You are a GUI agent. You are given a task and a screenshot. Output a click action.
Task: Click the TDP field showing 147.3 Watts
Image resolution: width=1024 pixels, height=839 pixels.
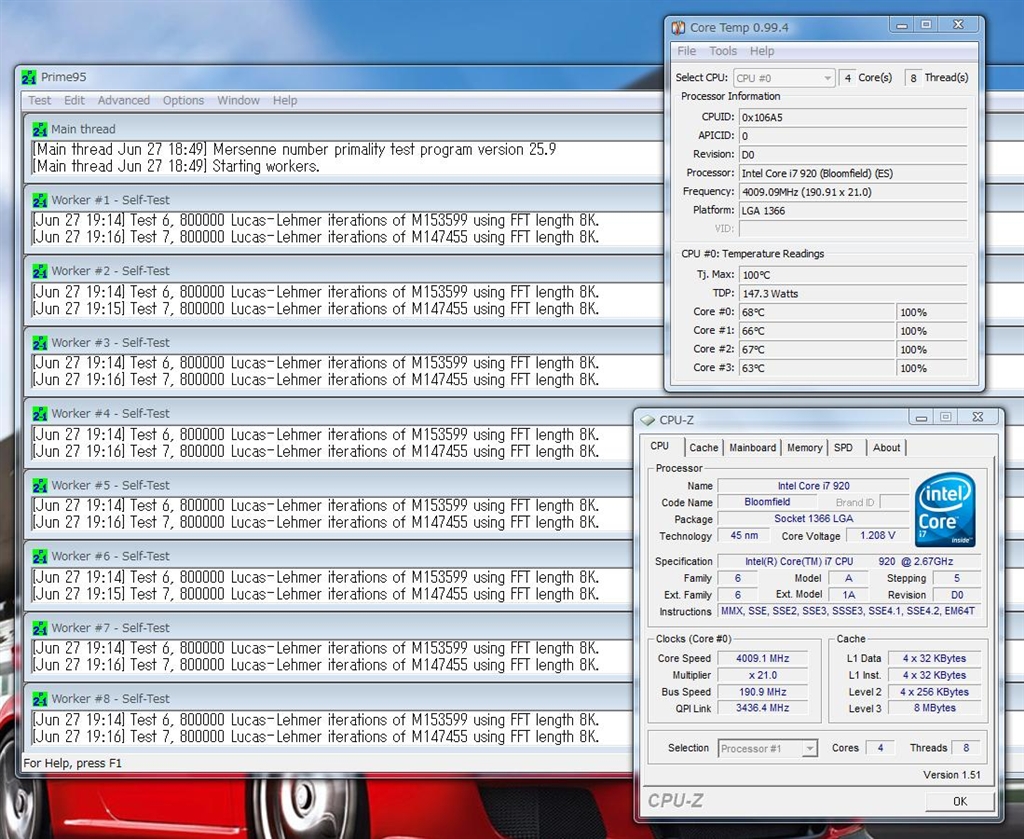coord(853,294)
